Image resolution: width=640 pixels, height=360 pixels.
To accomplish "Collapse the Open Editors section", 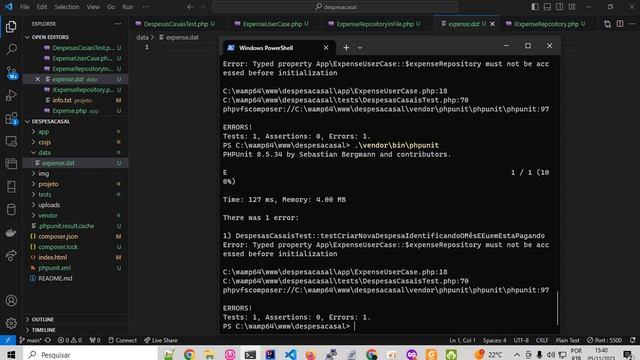I will 50,37.
